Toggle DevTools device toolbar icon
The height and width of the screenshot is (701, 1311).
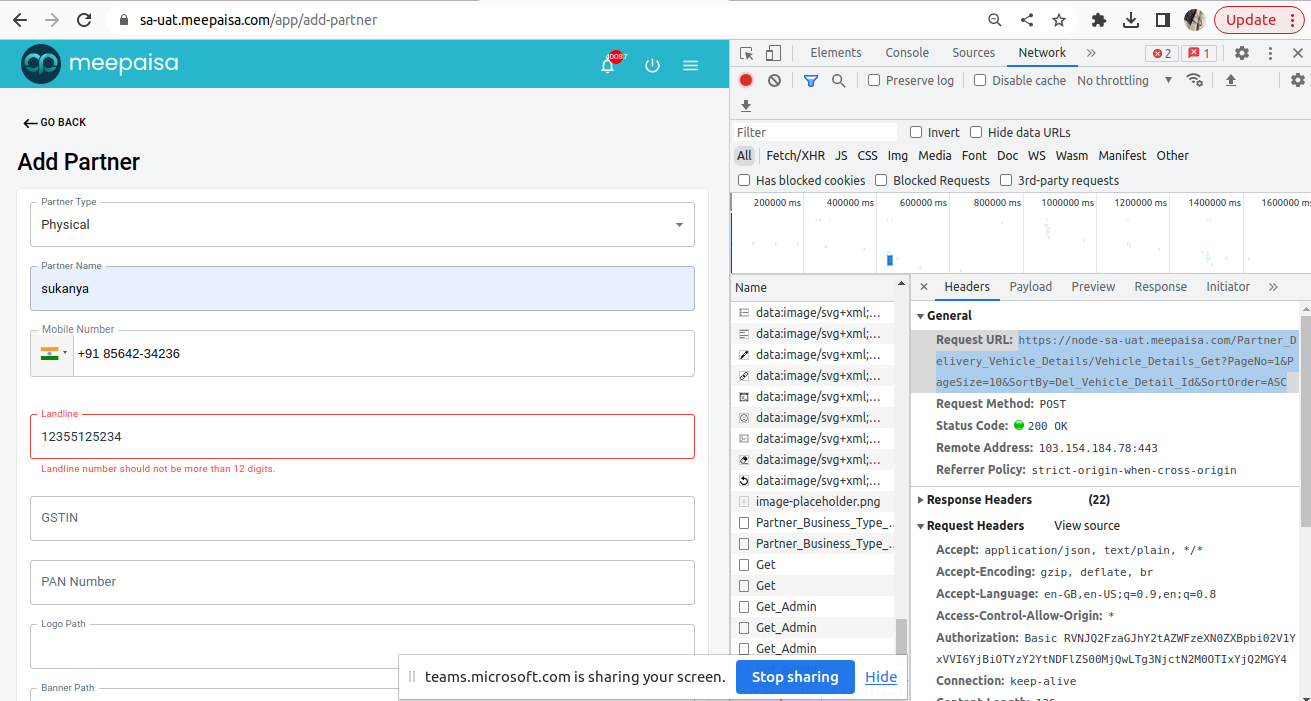pyautogui.click(x=773, y=53)
